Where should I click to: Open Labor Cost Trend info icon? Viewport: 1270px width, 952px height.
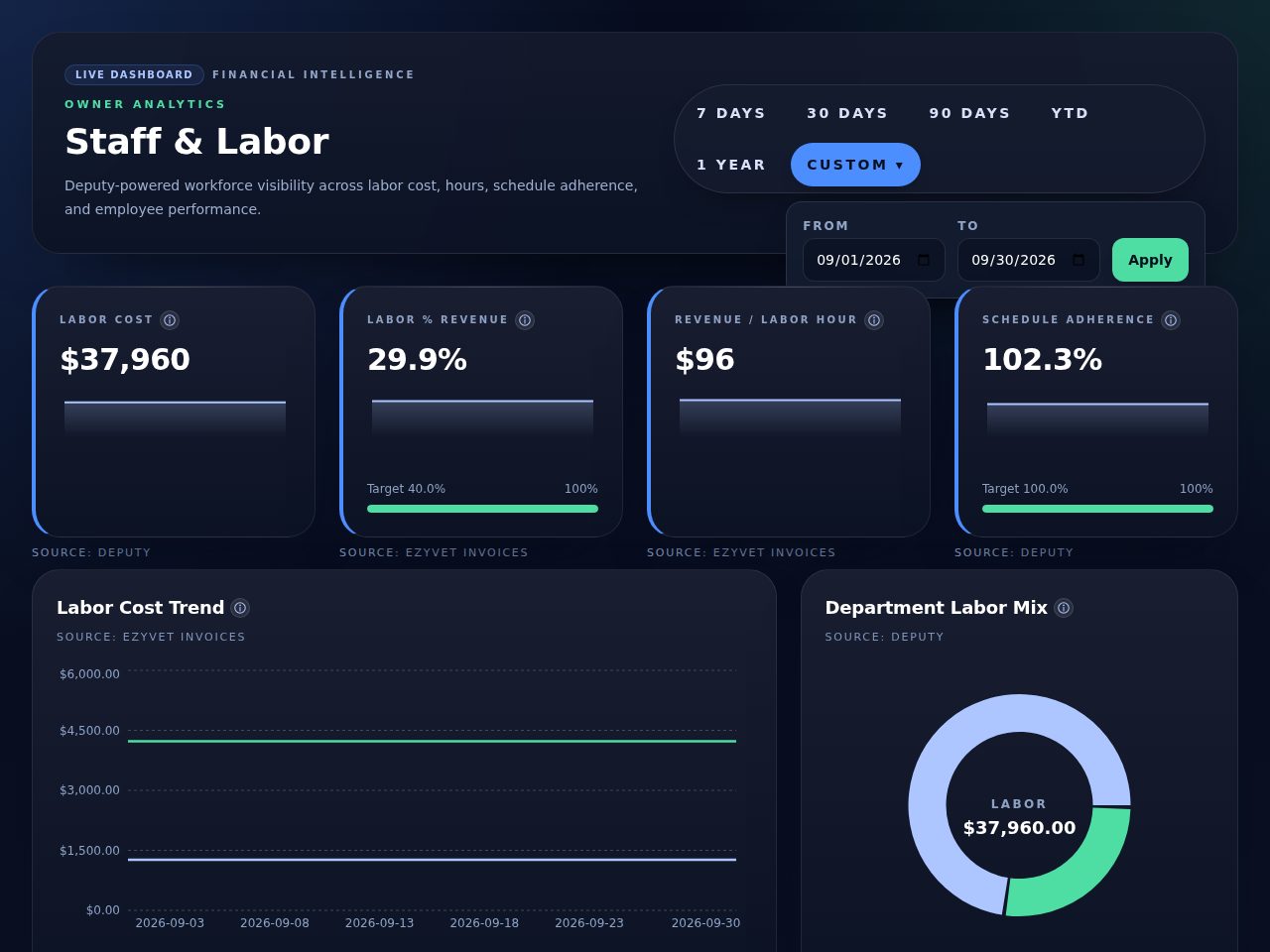click(x=240, y=608)
